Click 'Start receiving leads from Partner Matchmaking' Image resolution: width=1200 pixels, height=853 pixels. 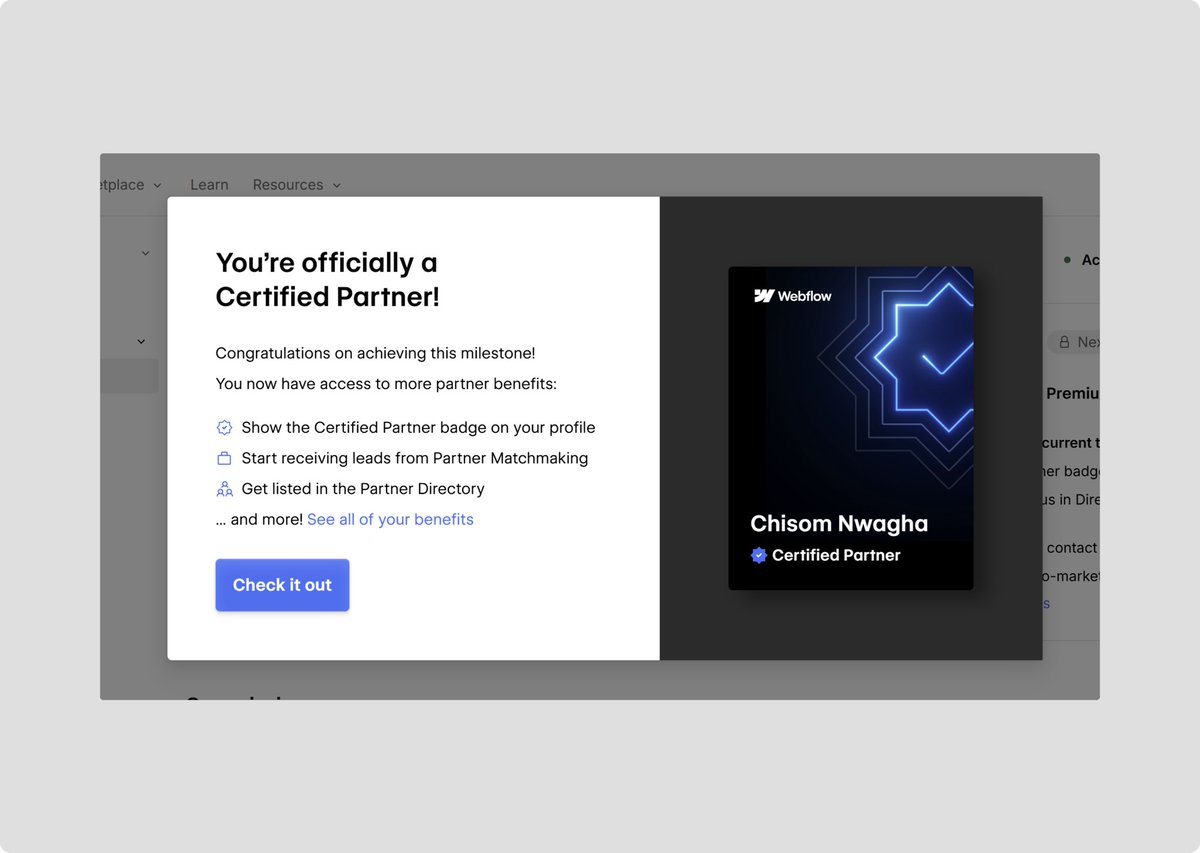[x=415, y=458]
